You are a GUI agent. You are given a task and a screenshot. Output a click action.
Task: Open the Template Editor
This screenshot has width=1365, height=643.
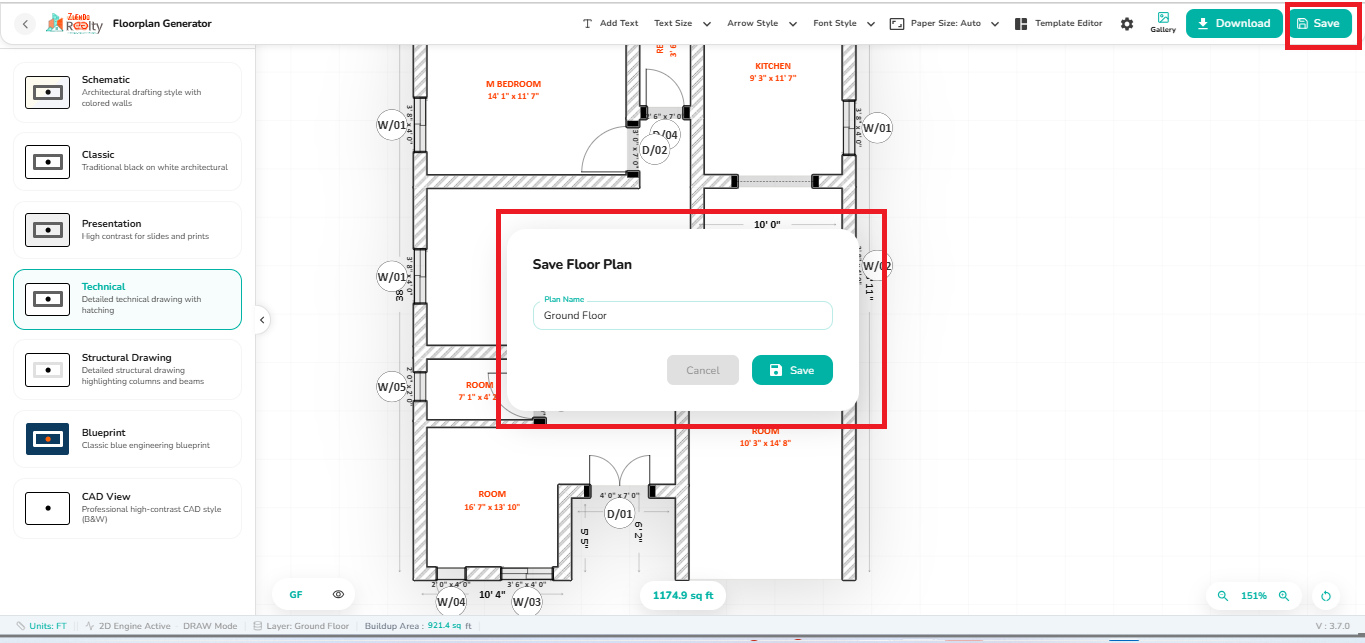pyautogui.click(x=1058, y=23)
